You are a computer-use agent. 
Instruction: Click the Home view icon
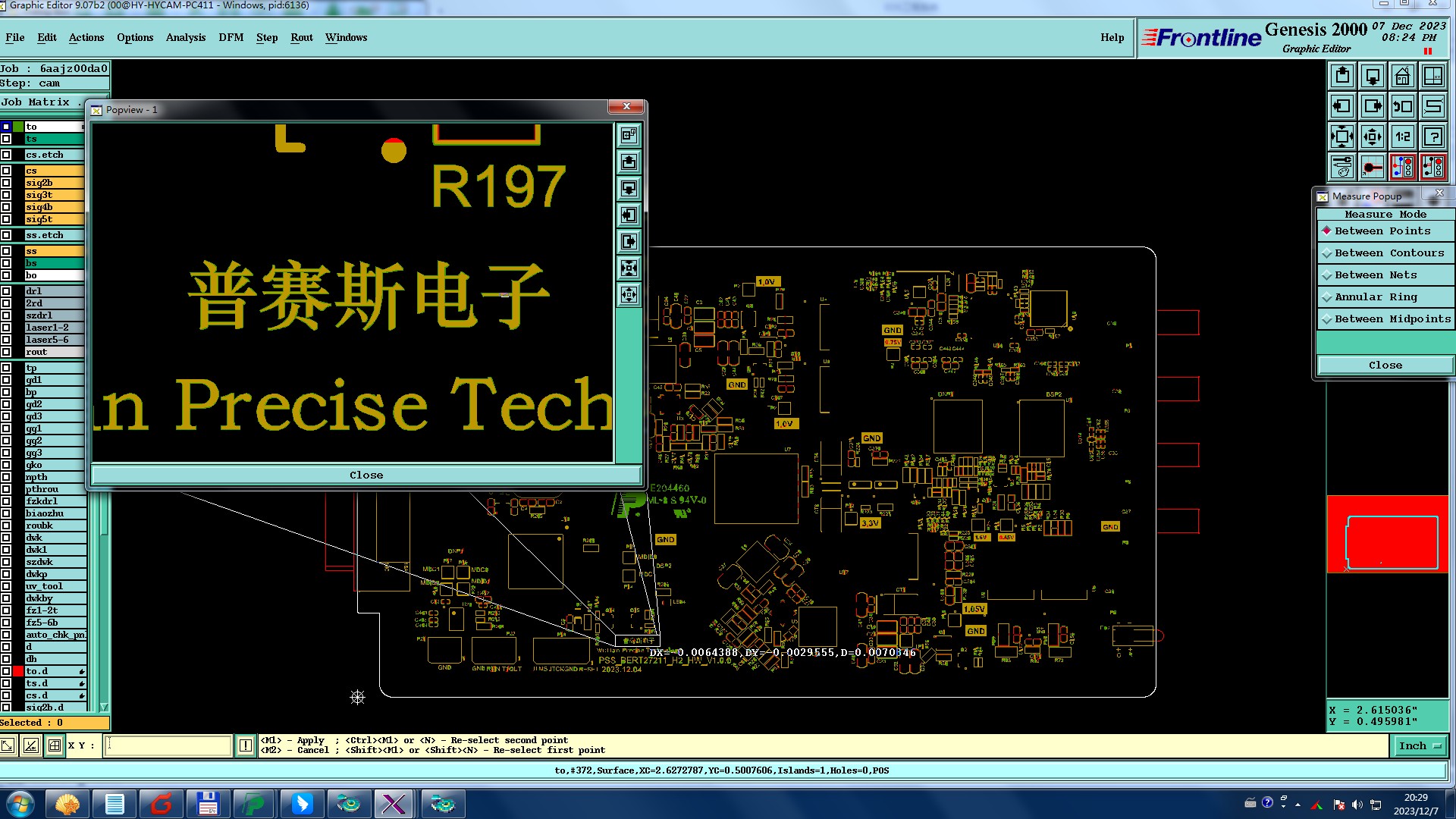1402,77
